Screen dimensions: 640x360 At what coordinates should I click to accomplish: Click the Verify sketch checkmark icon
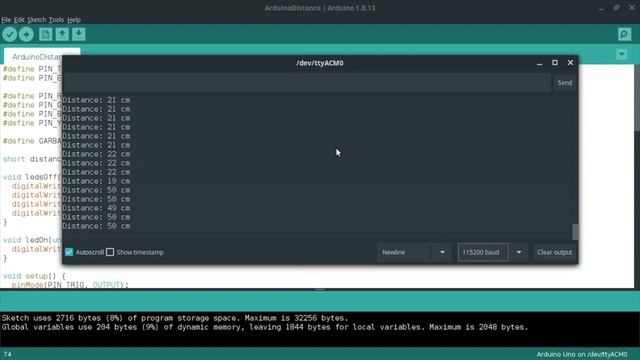coord(9,34)
